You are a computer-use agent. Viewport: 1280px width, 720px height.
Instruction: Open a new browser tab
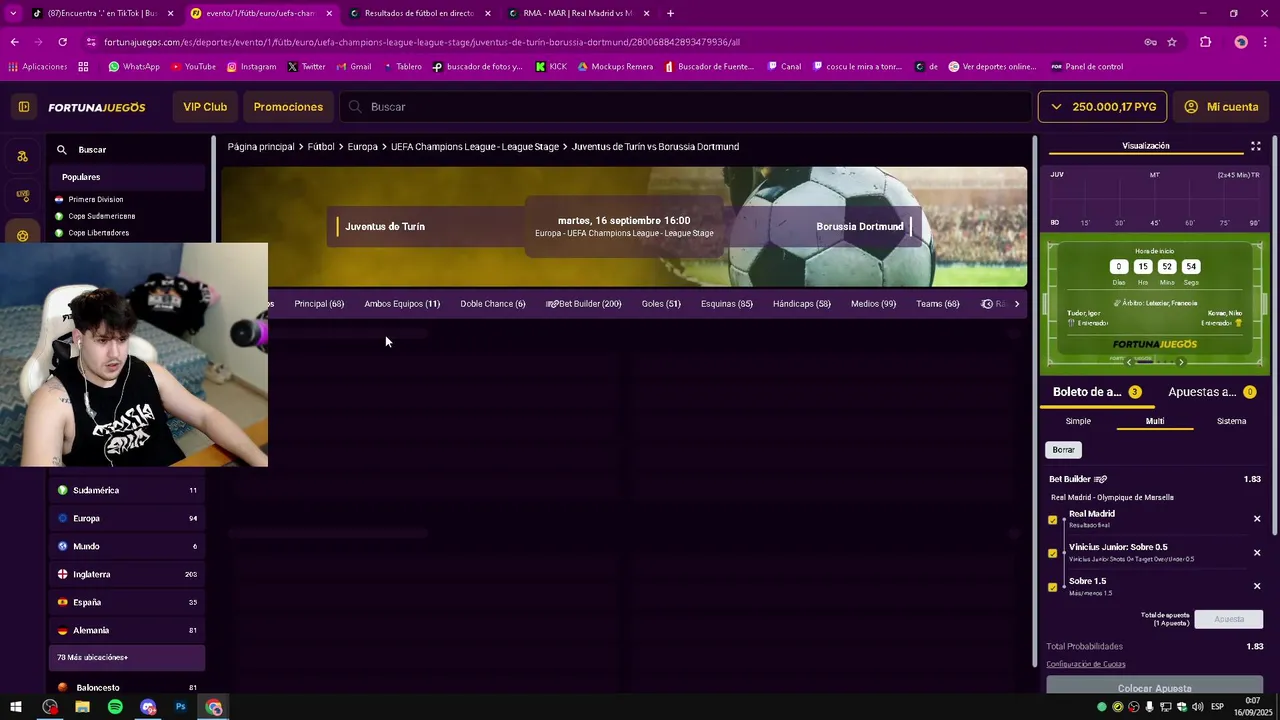[670, 13]
